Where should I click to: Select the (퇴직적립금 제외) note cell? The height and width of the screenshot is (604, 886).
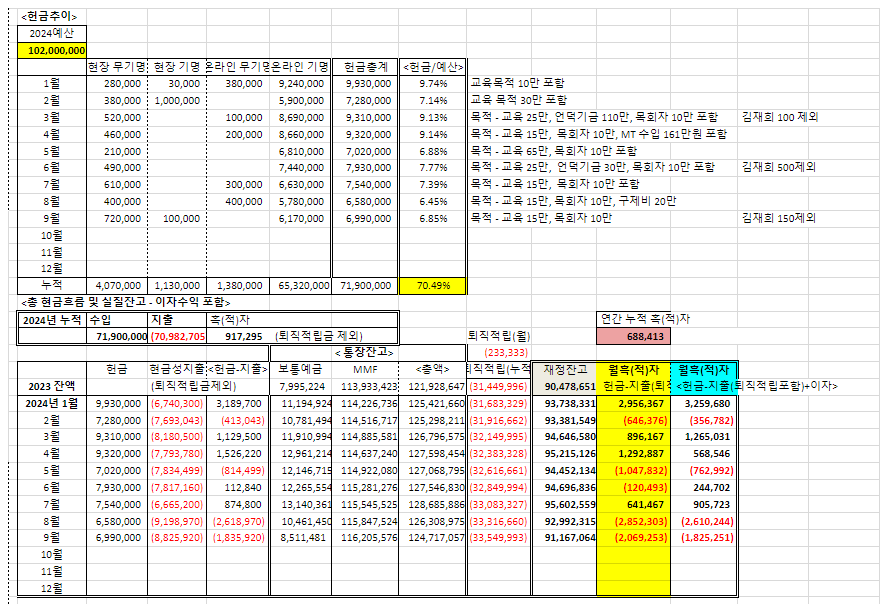pyautogui.click(x=319, y=336)
